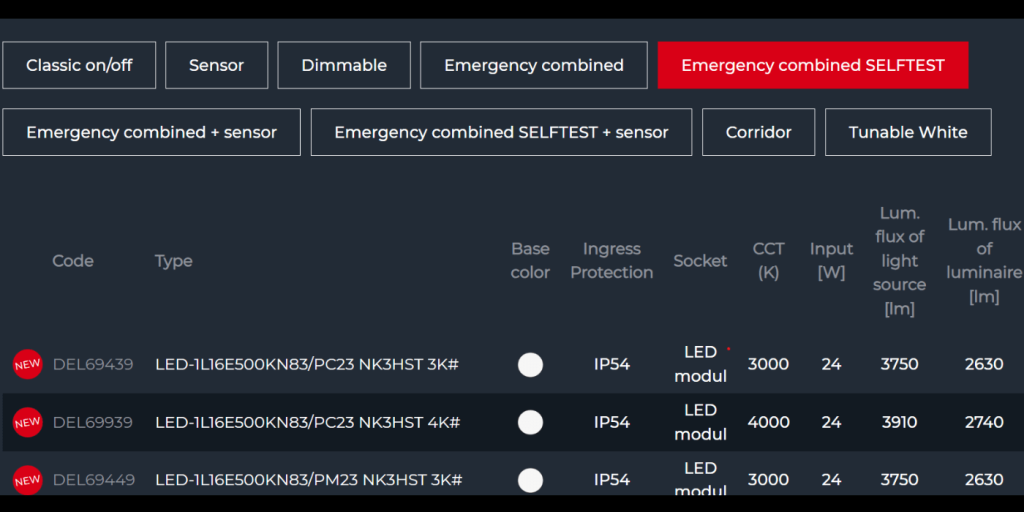Choose the Dimmable option

coord(344,65)
